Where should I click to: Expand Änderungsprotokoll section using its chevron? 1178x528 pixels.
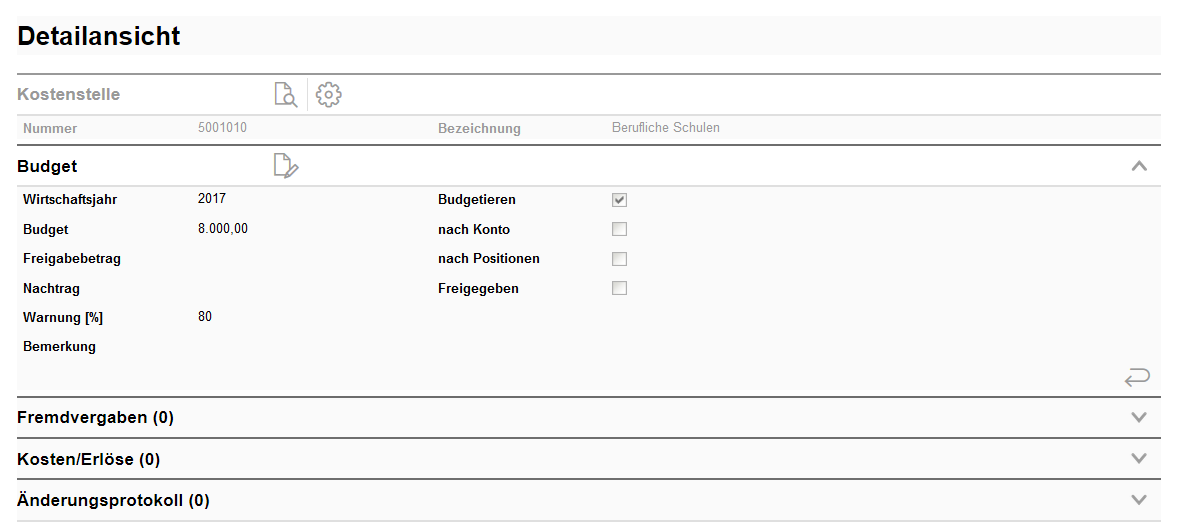click(x=1138, y=499)
